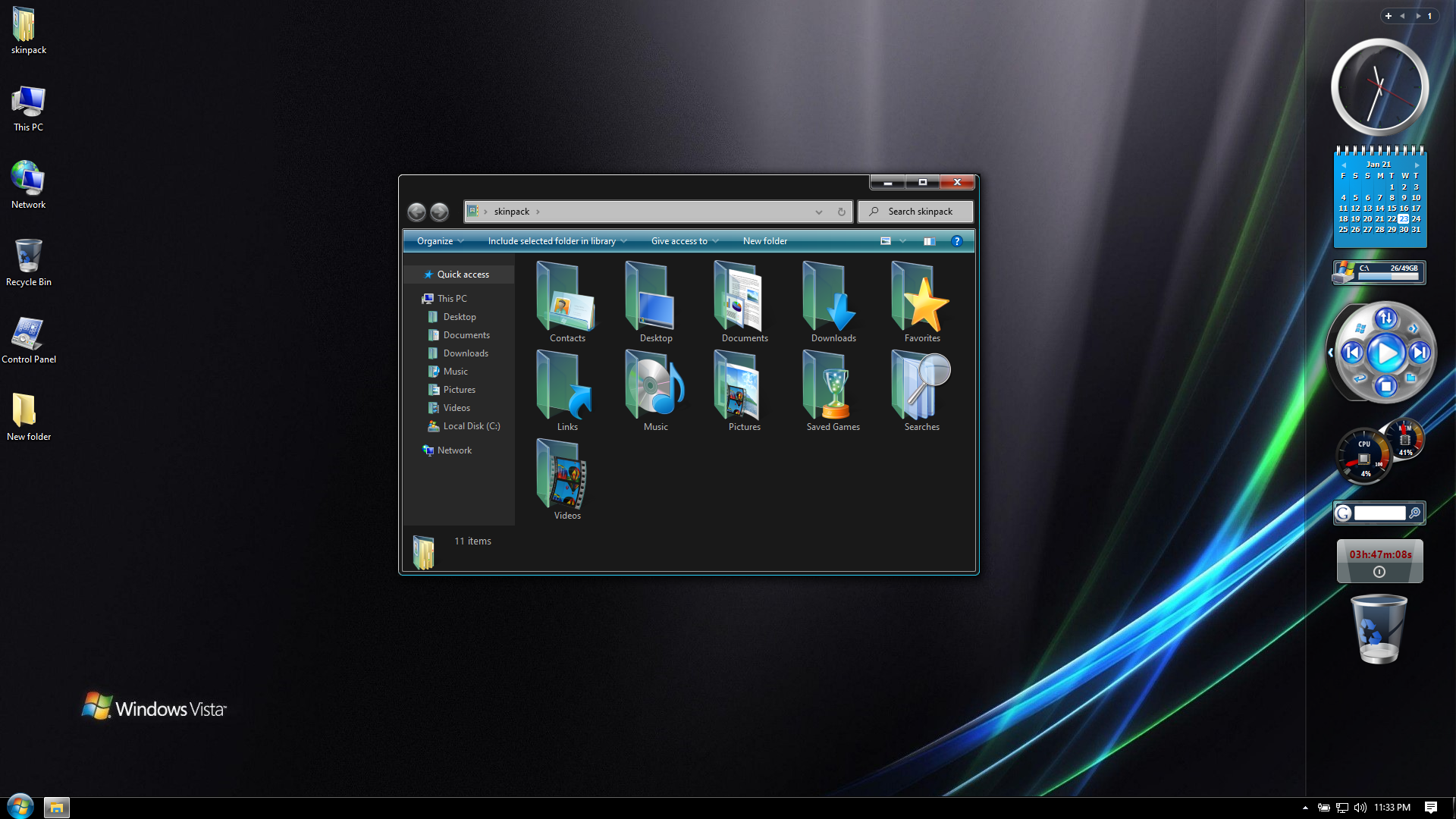1456x819 pixels.
Task: Click the refresh icon in address bar
Action: pyautogui.click(x=841, y=212)
